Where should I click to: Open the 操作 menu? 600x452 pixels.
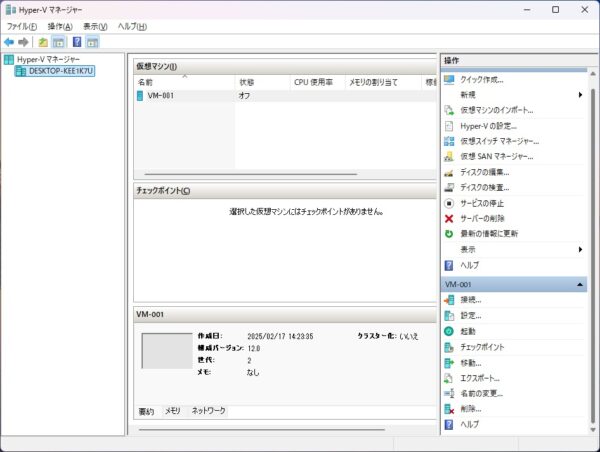60,26
